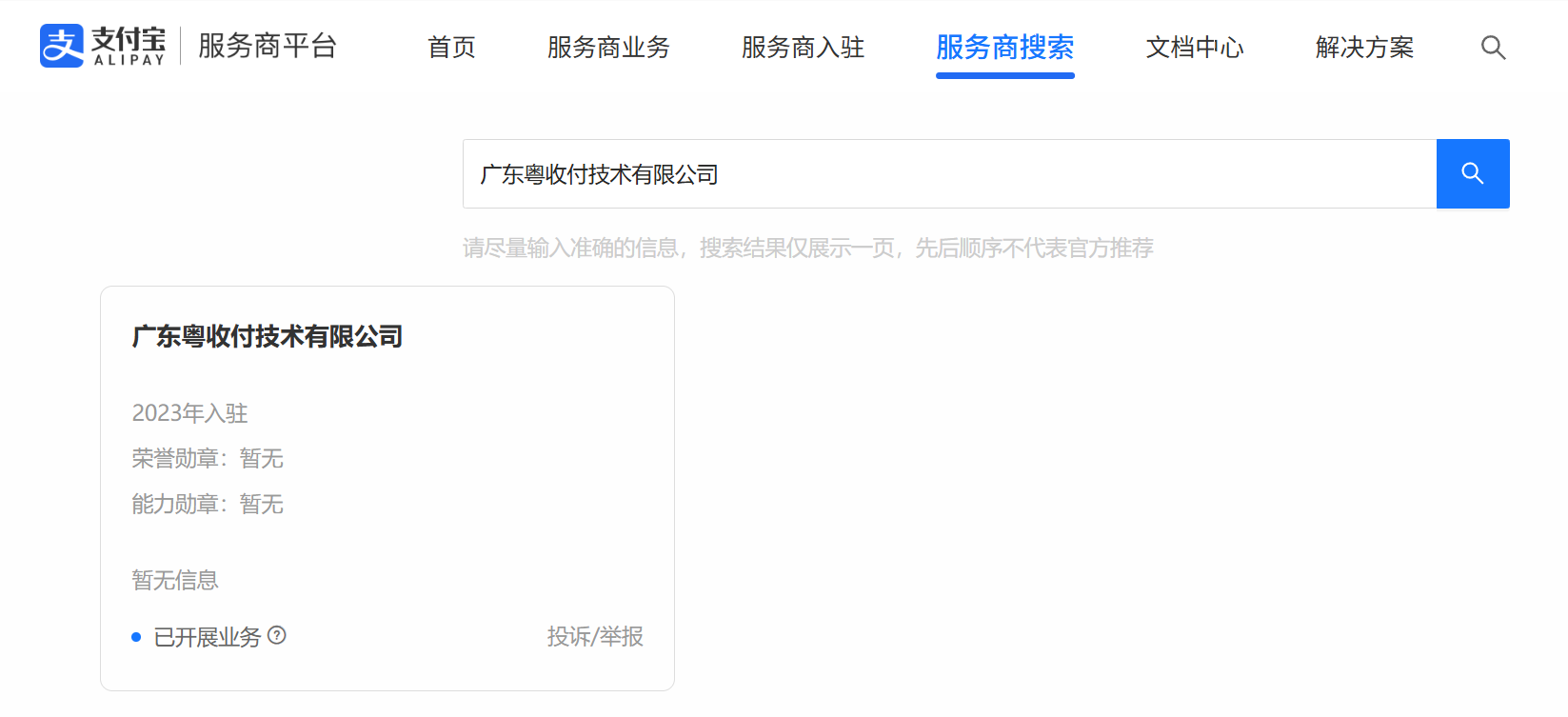The height and width of the screenshot is (717, 1568).
Task: Click 投诉/举报 link on the card
Action: tap(595, 636)
